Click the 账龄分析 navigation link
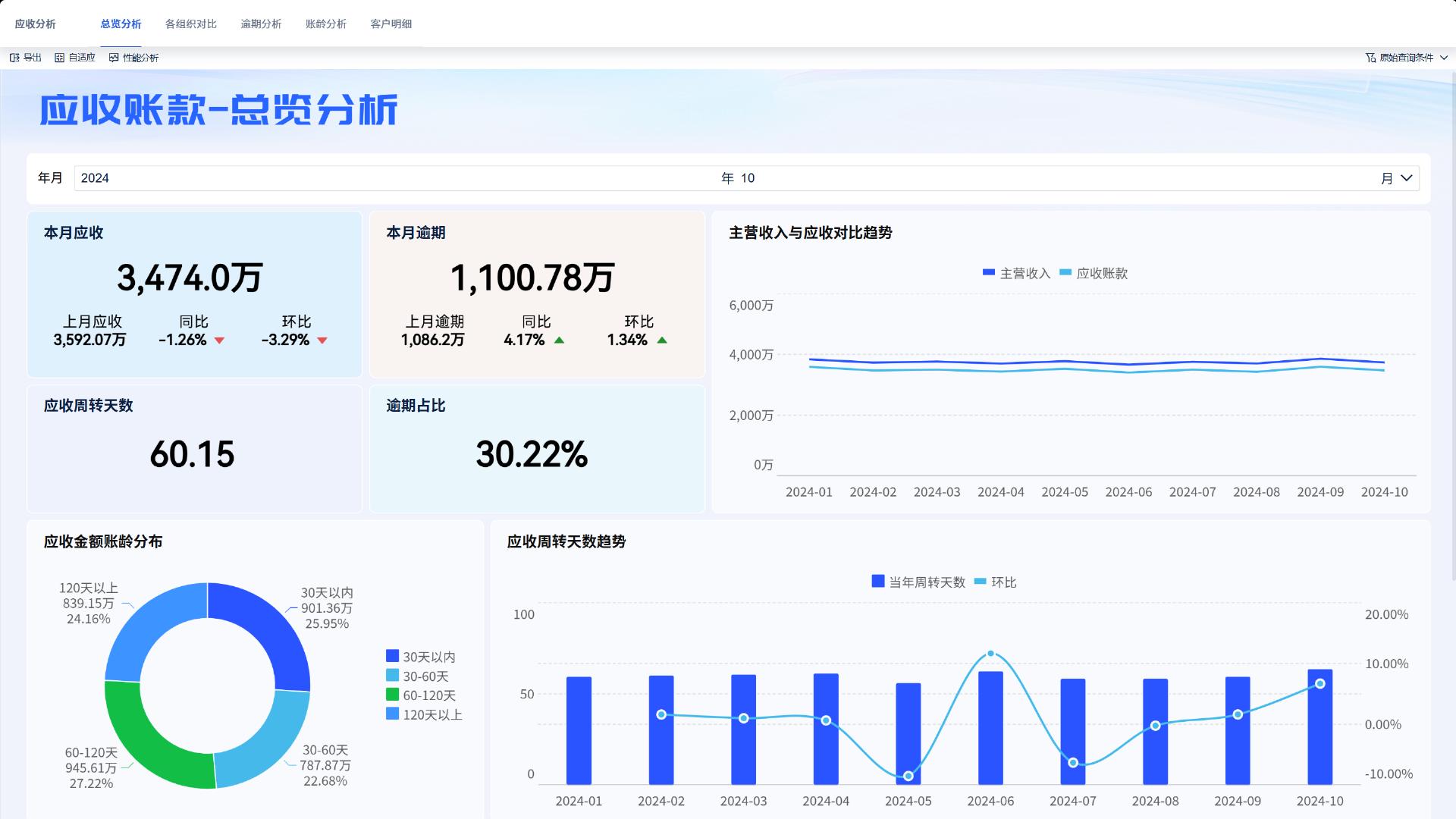Image resolution: width=1456 pixels, height=819 pixels. tap(325, 24)
